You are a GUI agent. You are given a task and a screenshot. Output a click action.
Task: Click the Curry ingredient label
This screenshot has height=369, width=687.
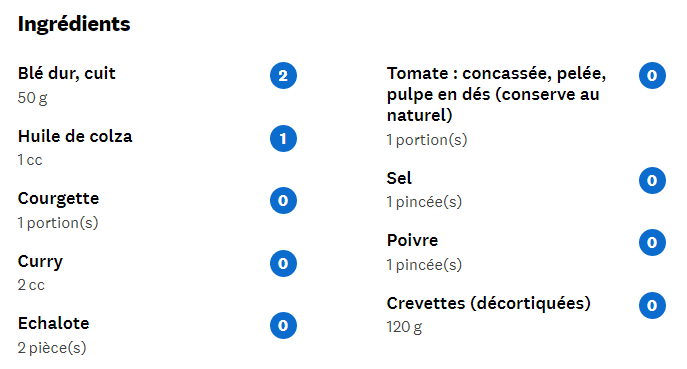tap(40, 262)
